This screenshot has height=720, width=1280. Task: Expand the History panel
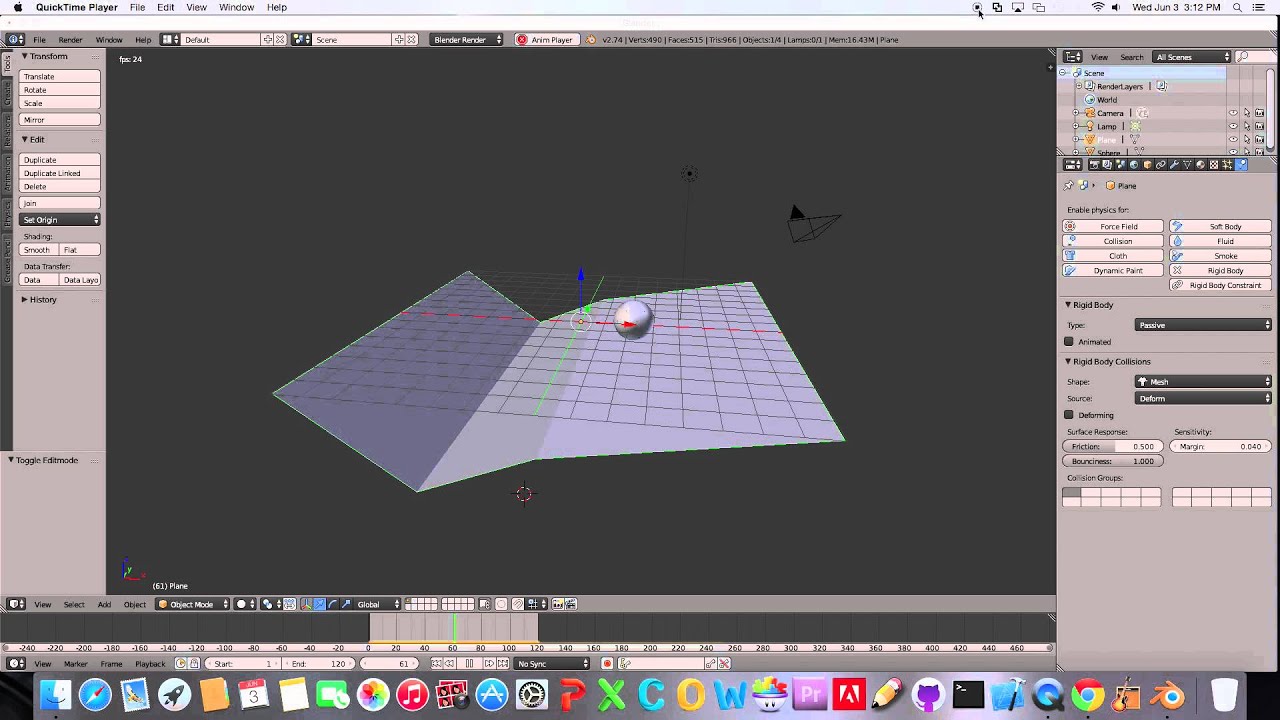click(42, 300)
